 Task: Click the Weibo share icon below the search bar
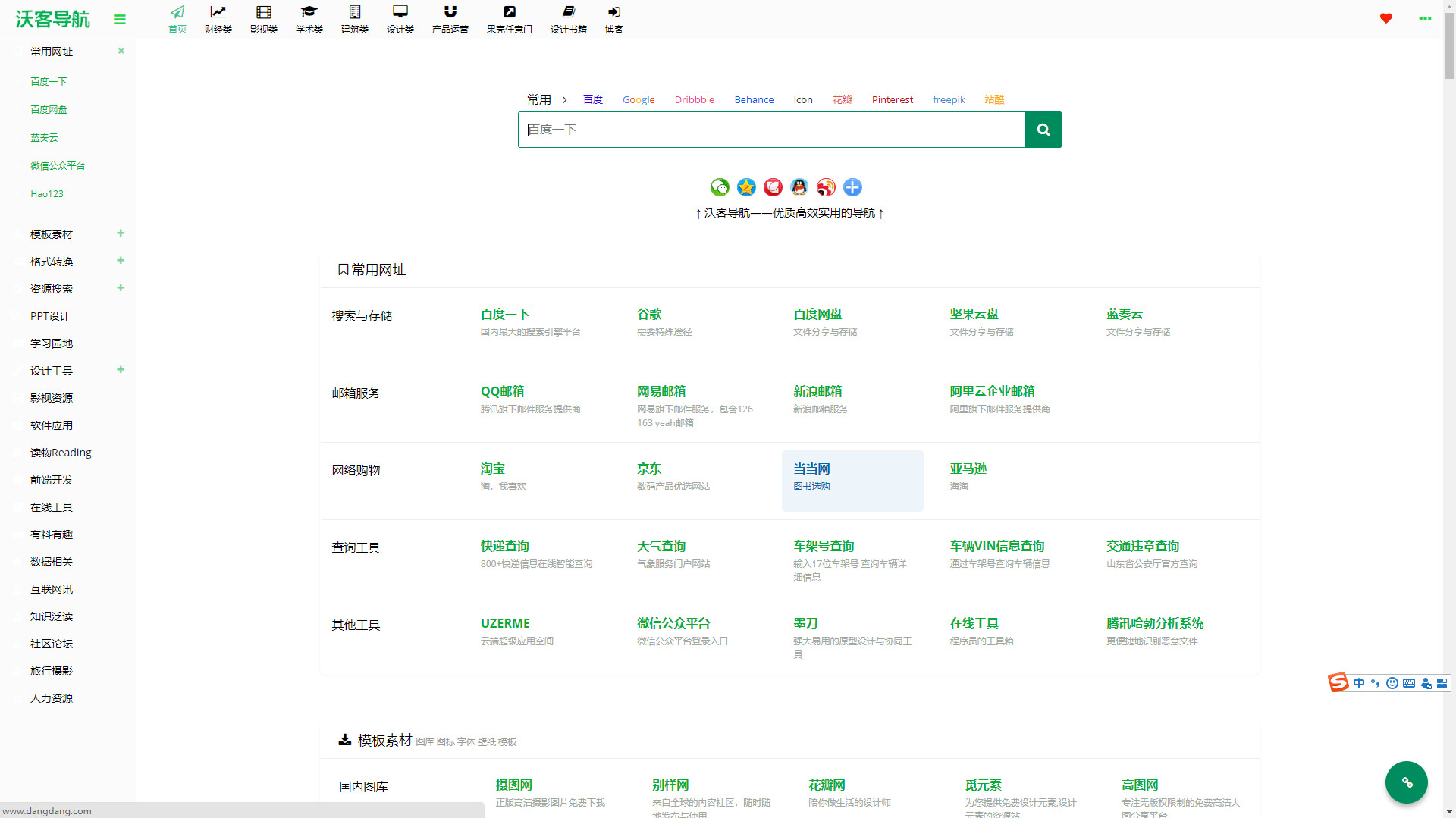coord(825,187)
